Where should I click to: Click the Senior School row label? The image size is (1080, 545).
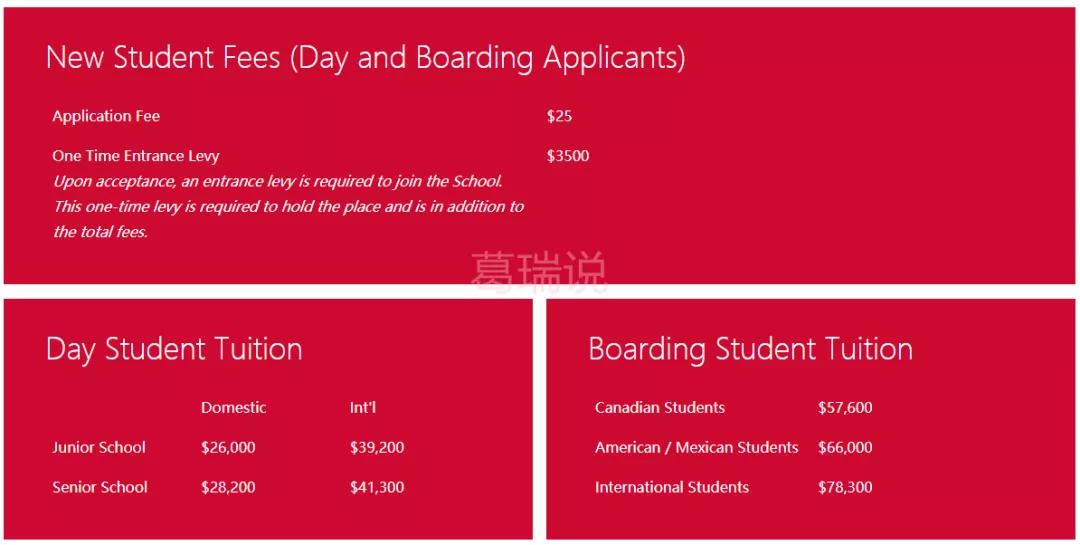point(99,488)
